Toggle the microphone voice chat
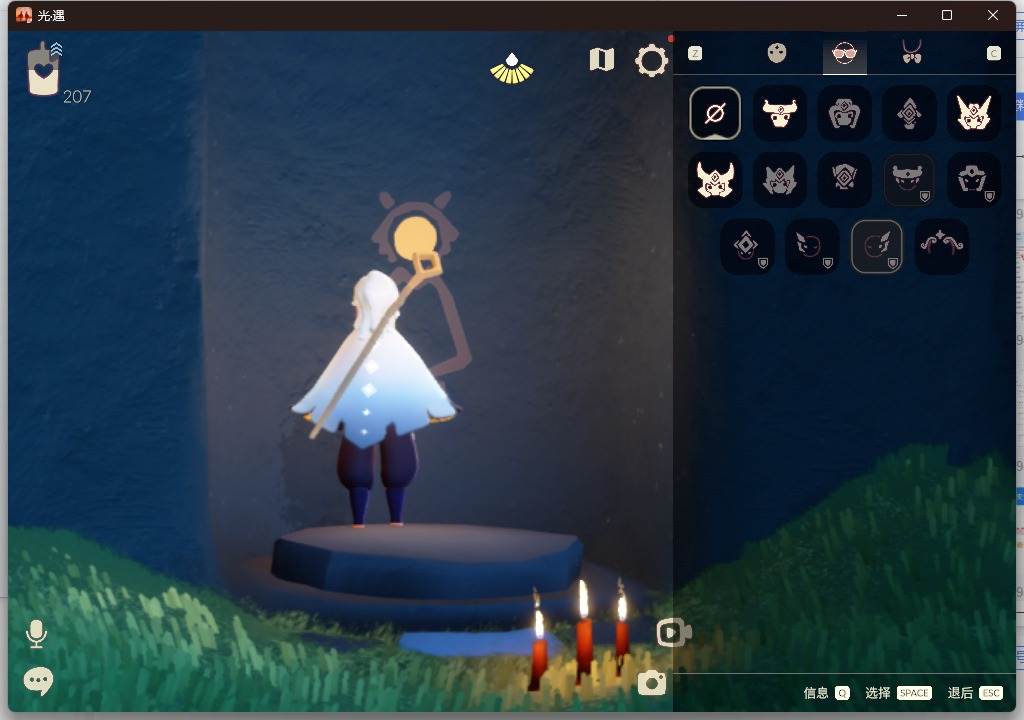 coord(37,634)
